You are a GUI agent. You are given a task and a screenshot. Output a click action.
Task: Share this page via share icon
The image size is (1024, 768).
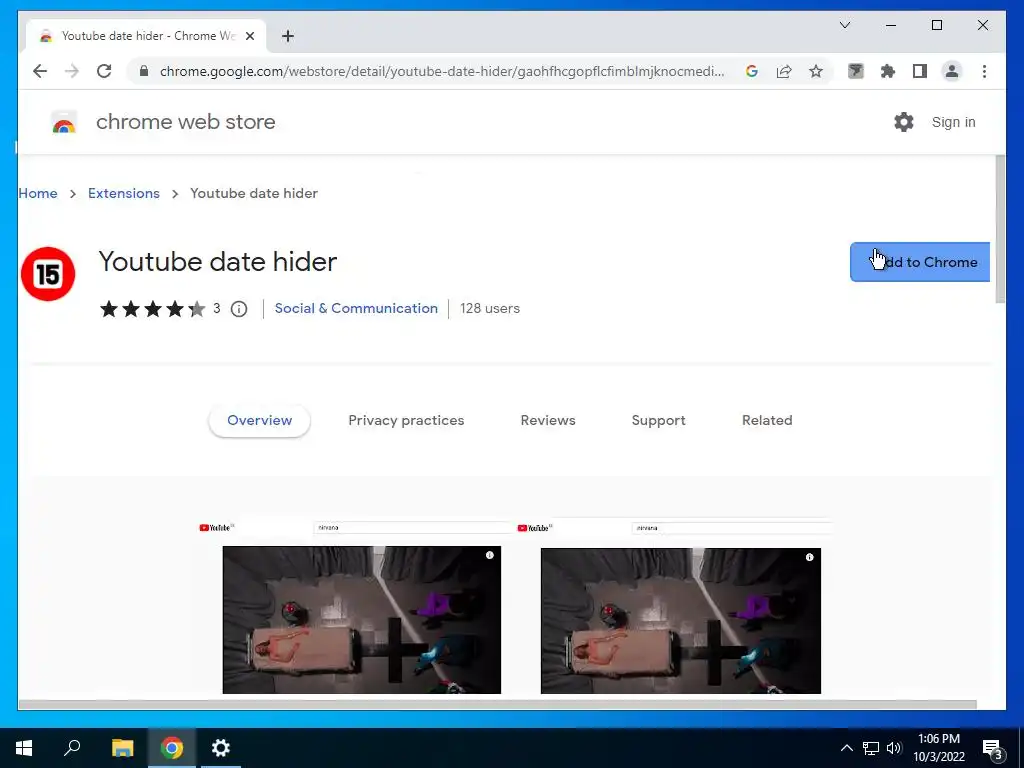[784, 71]
